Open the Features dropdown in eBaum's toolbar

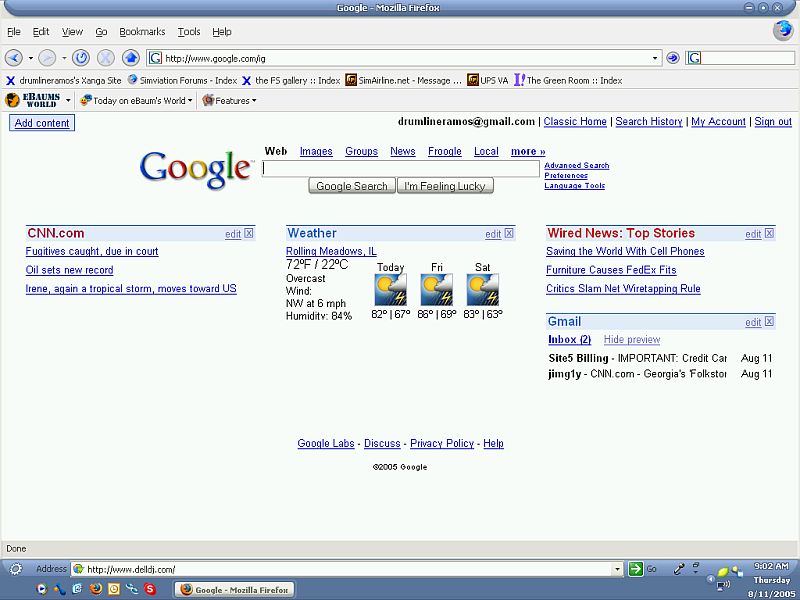click(x=230, y=100)
